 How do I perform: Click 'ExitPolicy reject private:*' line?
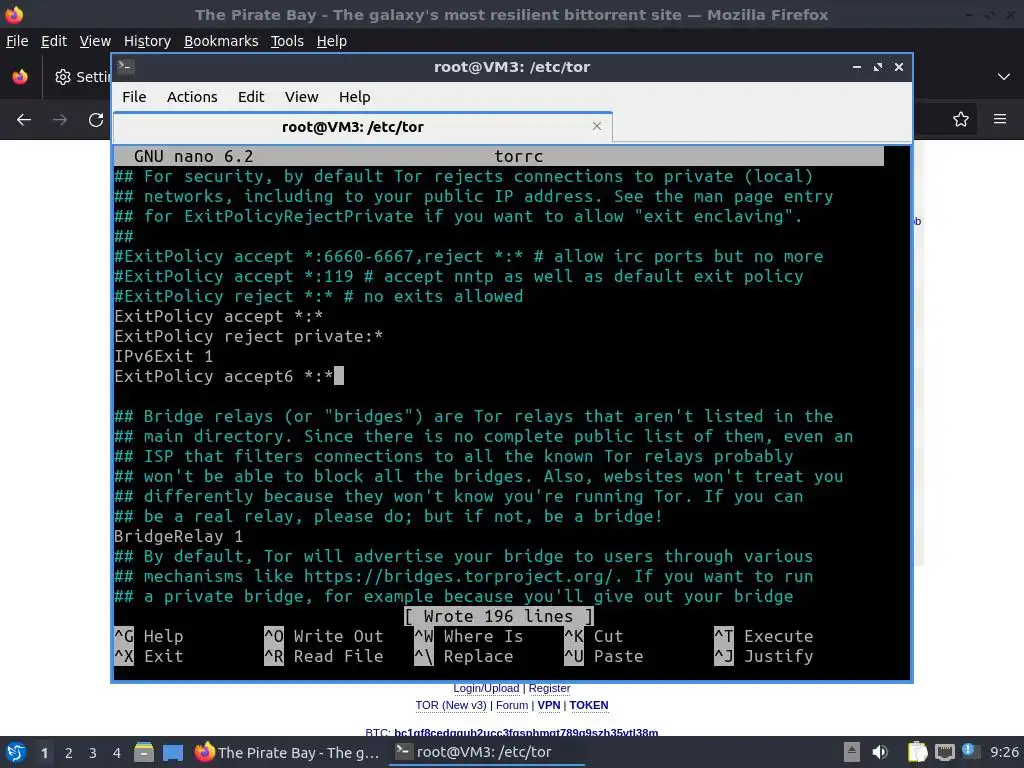[x=249, y=336]
